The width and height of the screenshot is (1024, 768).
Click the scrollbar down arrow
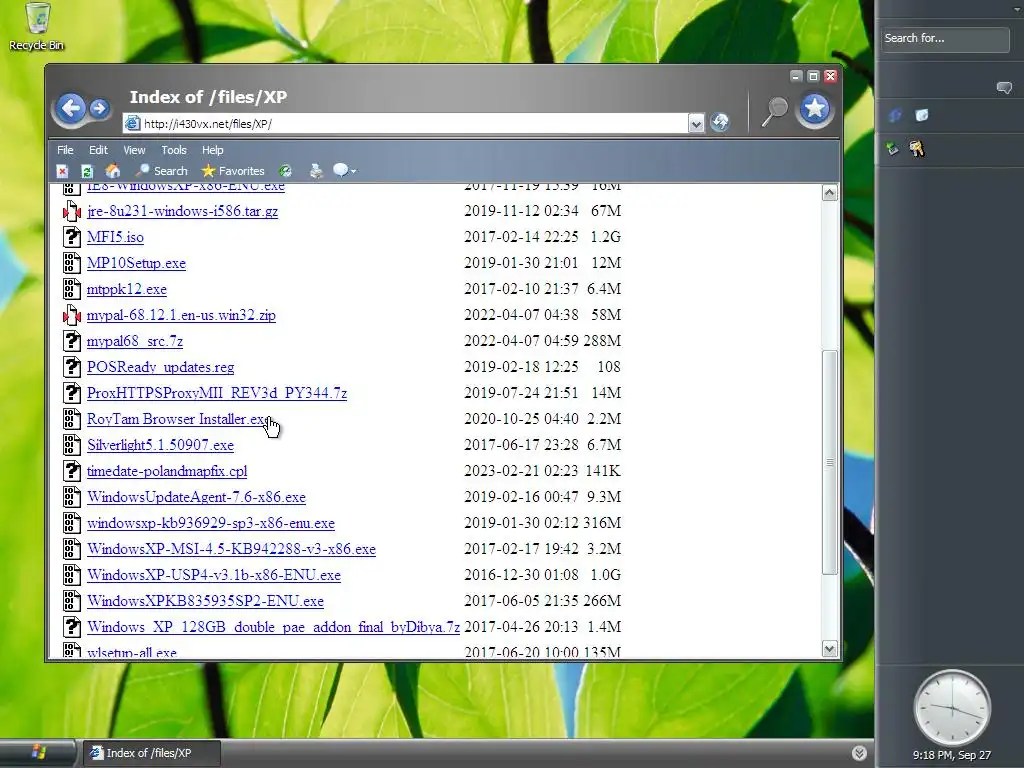pos(829,648)
